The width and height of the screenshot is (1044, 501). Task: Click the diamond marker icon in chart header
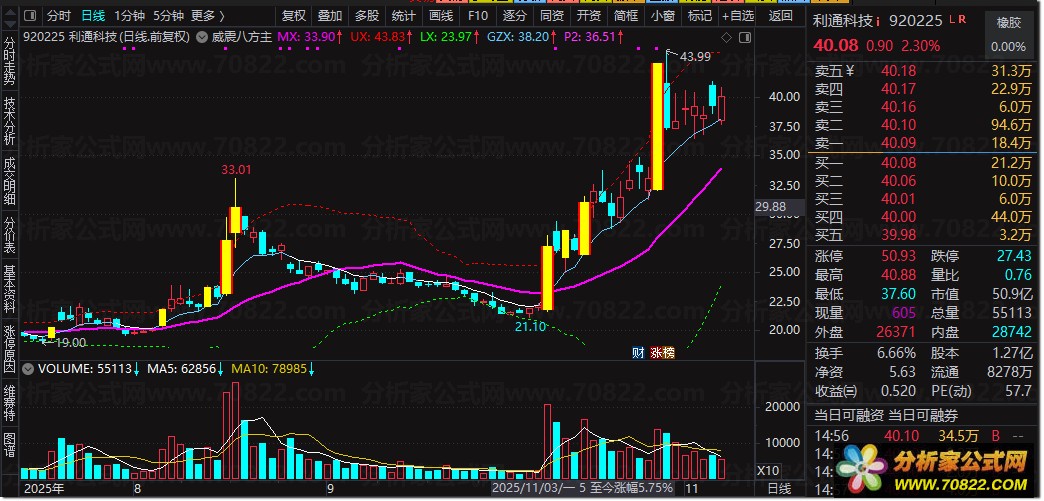point(726,37)
